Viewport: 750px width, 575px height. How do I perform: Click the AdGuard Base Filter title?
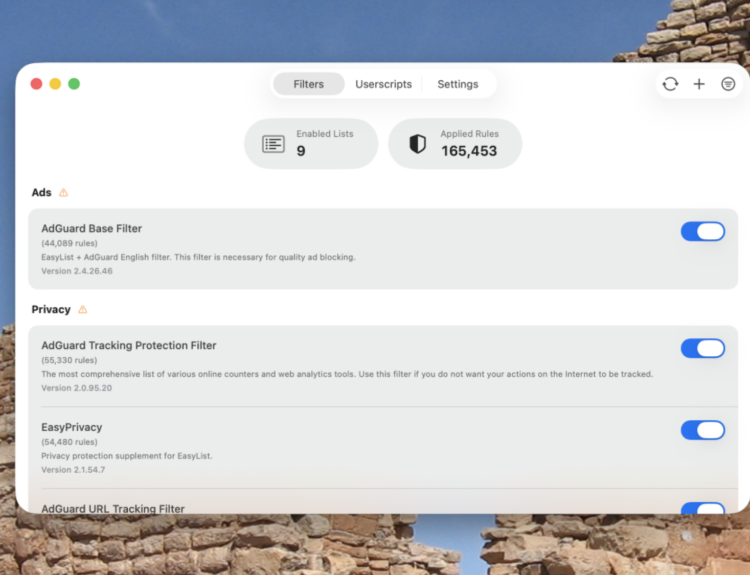click(x=91, y=229)
